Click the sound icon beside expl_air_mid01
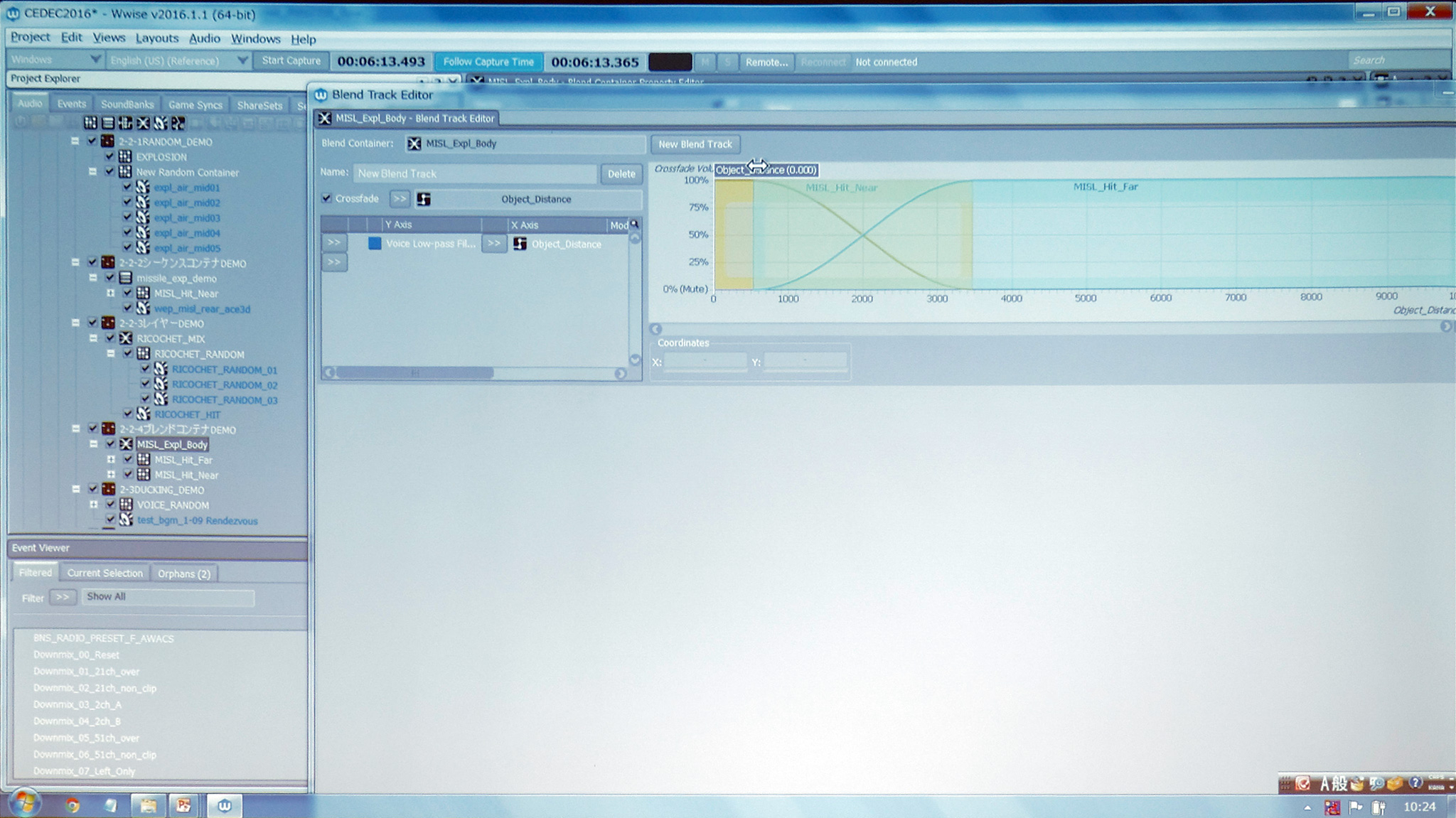 (143, 187)
